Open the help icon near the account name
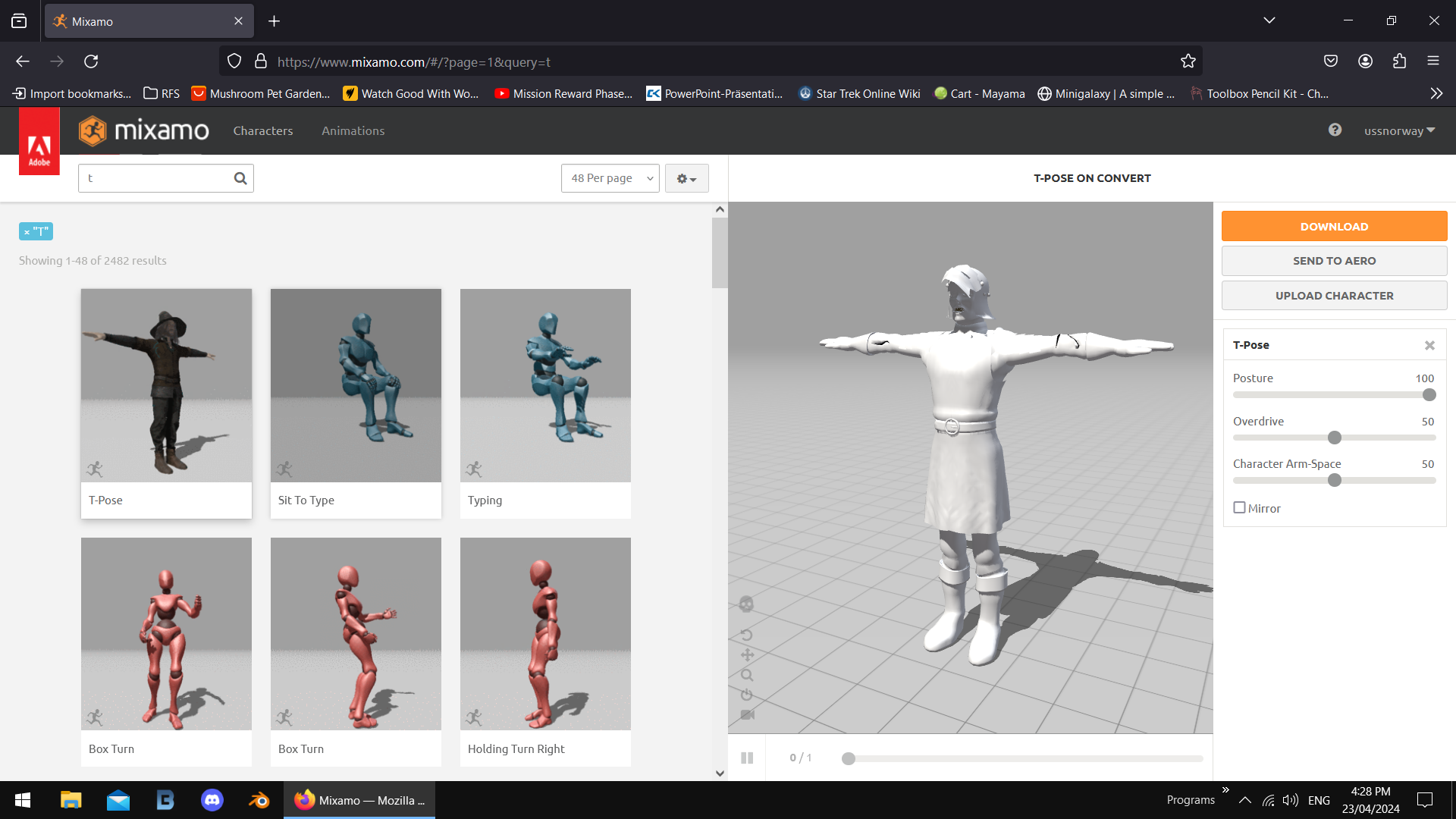Image resolution: width=1456 pixels, height=819 pixels. pyautogui.click(x=1334, y=130)
